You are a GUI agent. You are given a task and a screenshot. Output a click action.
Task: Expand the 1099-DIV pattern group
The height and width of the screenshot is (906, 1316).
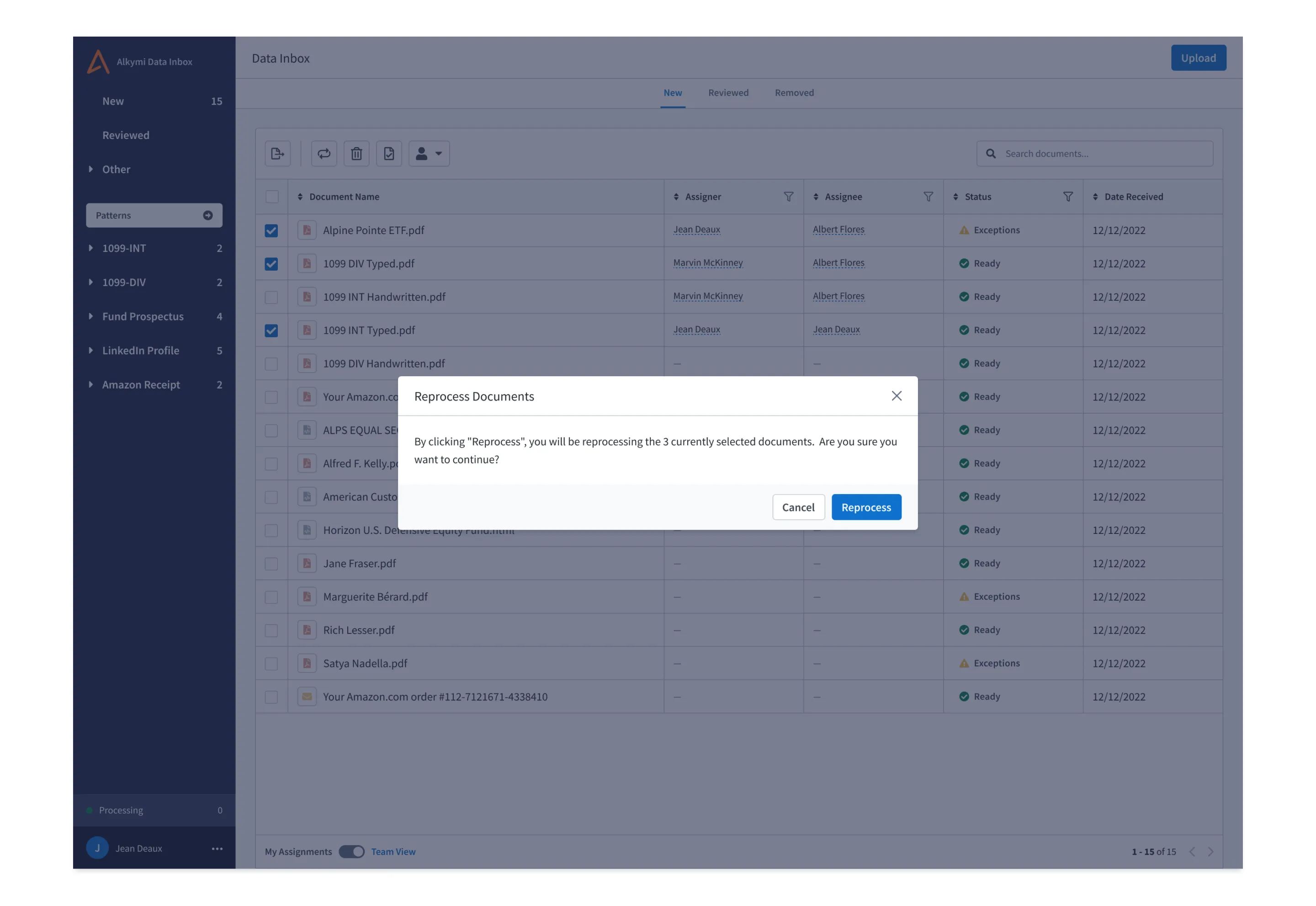pos(90,282)
